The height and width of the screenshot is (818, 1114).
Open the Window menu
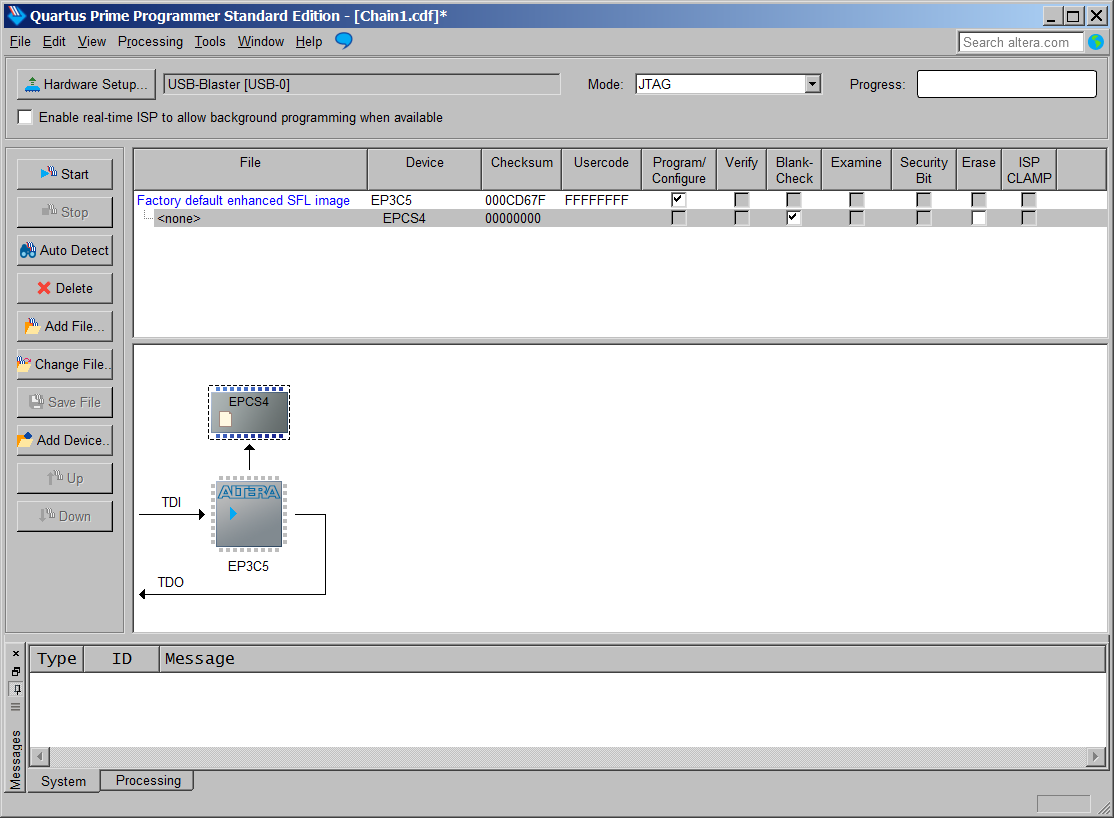(x=261, y=42)
